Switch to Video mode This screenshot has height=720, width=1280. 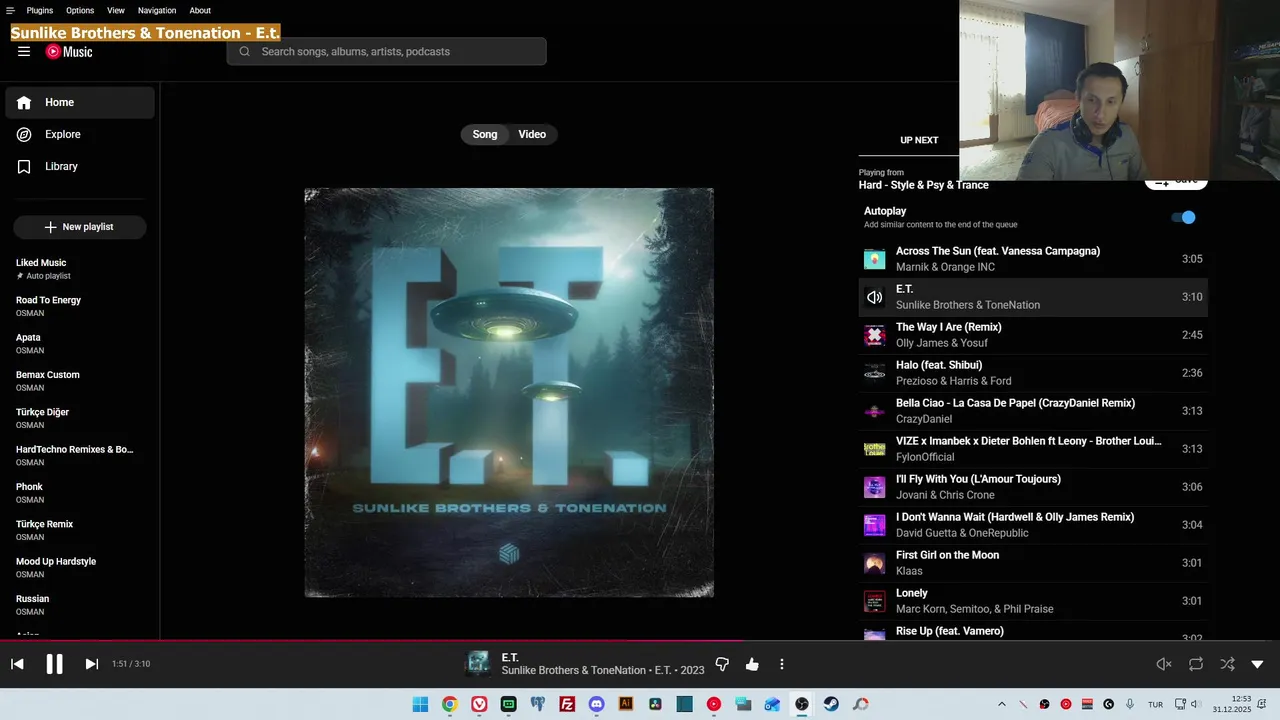pos(532,134)
